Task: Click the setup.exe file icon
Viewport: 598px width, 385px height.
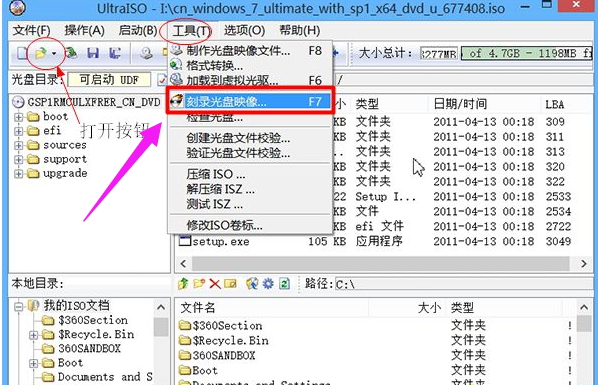Action: click(185, 241)
